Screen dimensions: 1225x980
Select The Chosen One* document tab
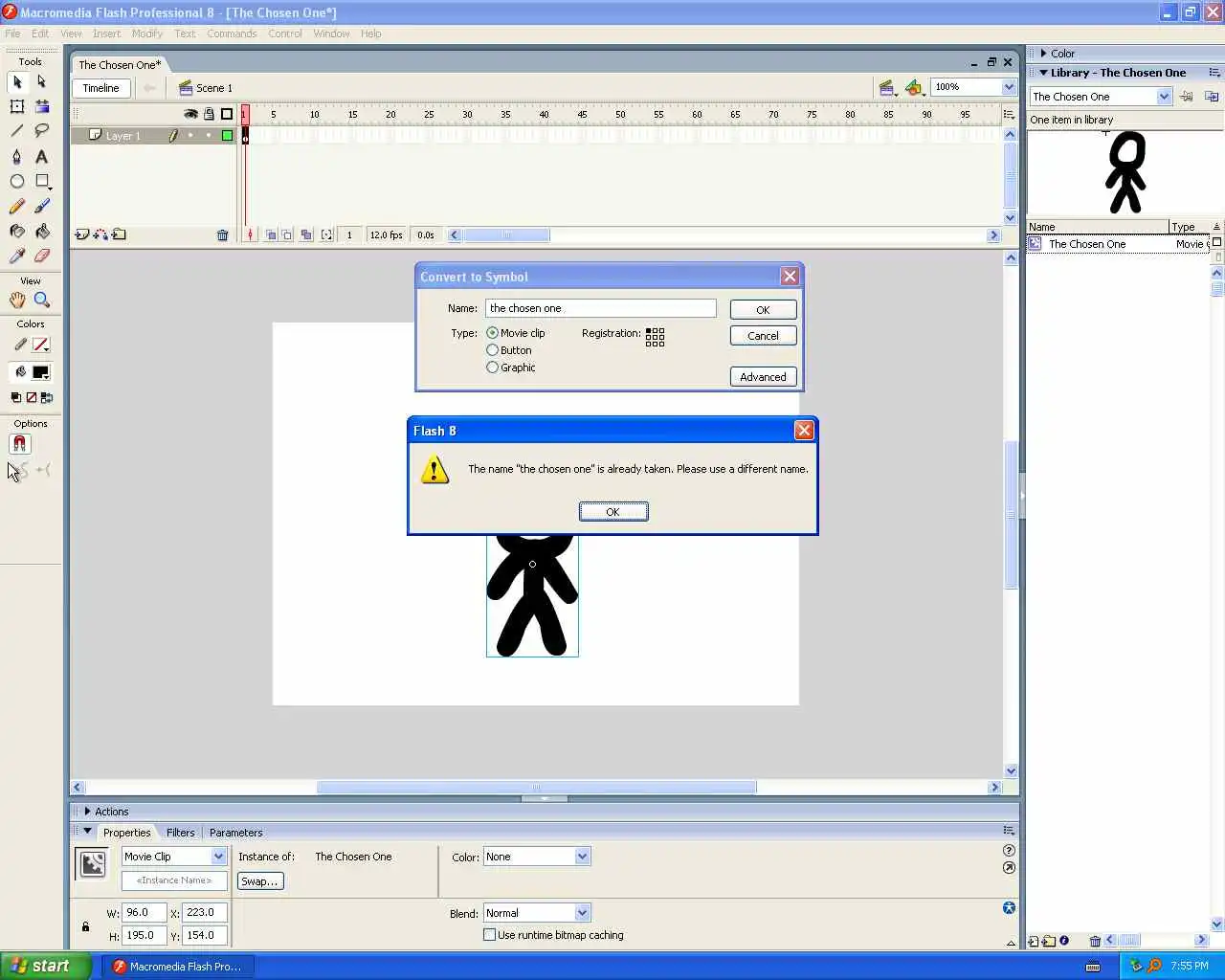tap(120, 65)
